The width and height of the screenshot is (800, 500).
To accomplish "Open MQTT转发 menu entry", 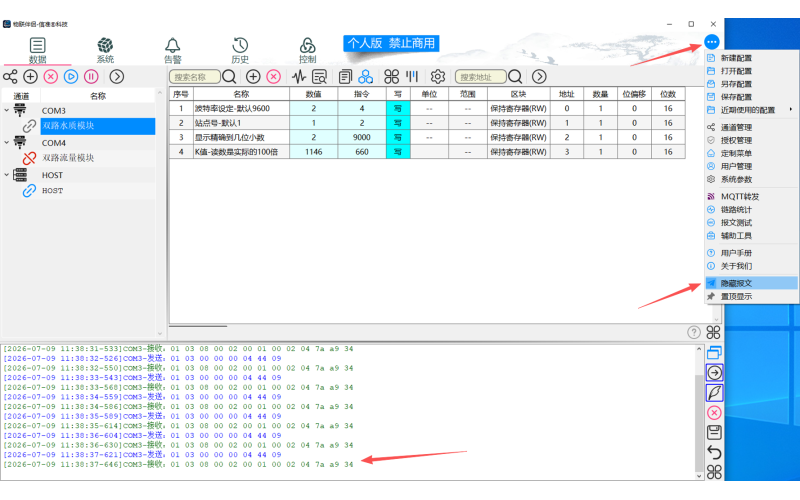I will click(x=751, y=196).
